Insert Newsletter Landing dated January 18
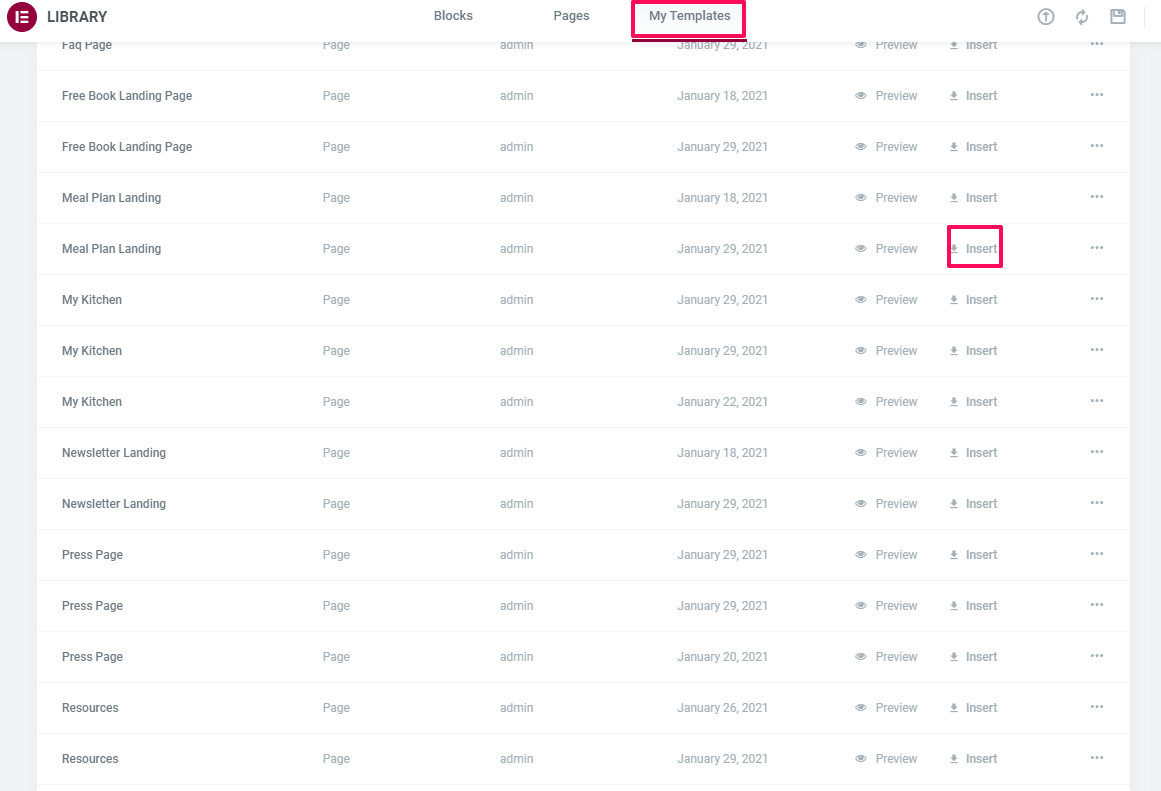Viewport: 1161px width, 791px height. click(x=974, y=453)
